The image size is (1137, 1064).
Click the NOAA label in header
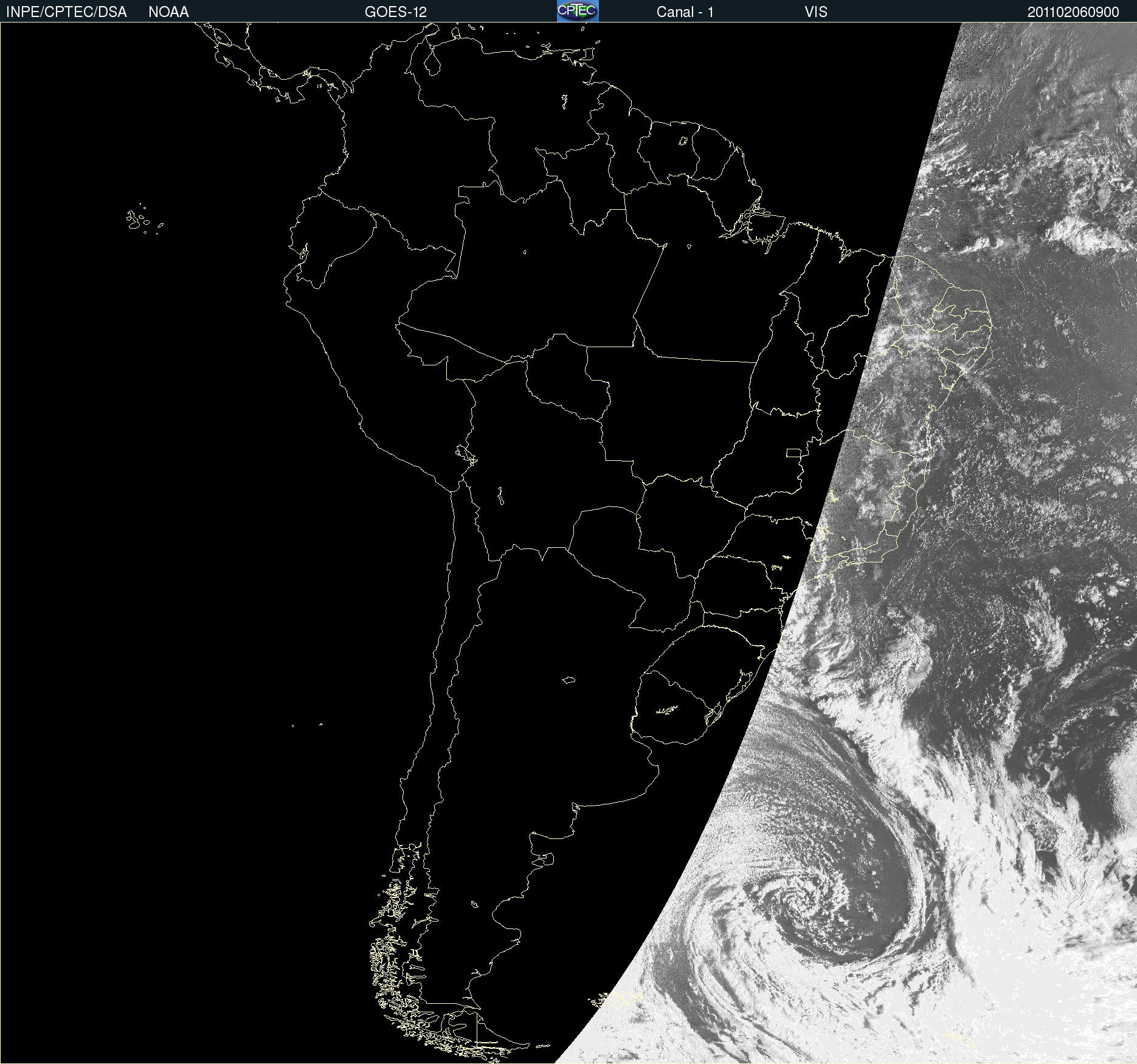coord(168,12)
